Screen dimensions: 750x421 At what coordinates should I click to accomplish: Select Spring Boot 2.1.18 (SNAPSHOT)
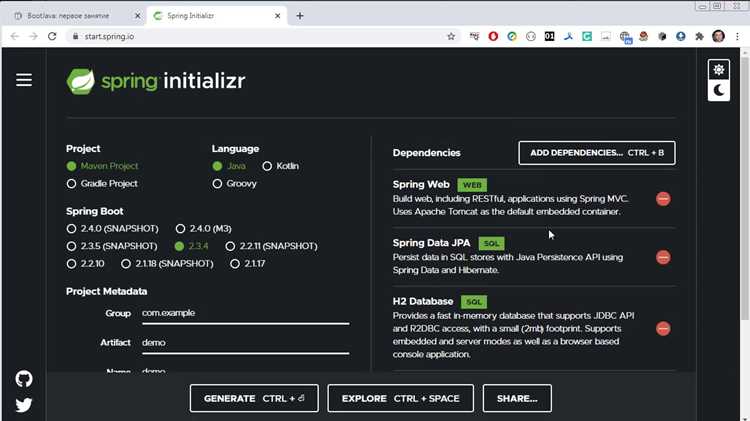click(126, 264)
